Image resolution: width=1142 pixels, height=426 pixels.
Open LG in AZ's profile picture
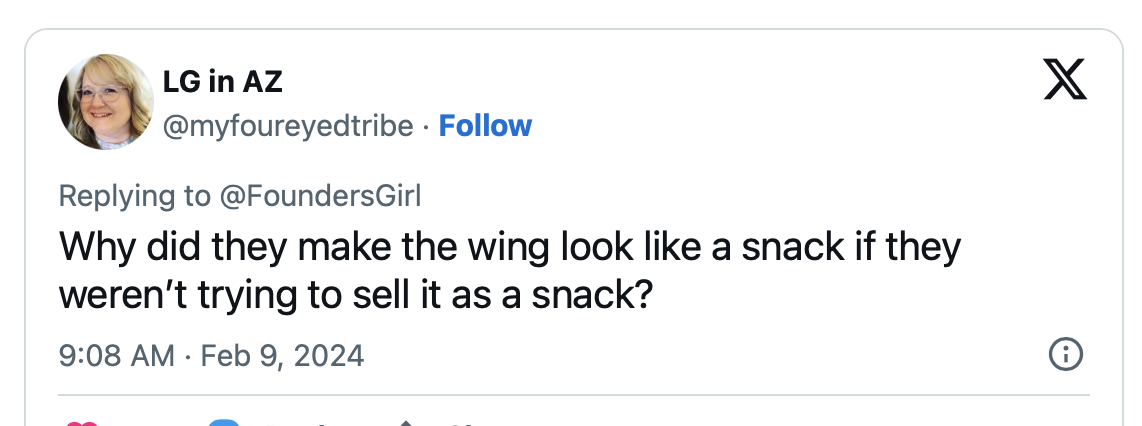(105, 101)
